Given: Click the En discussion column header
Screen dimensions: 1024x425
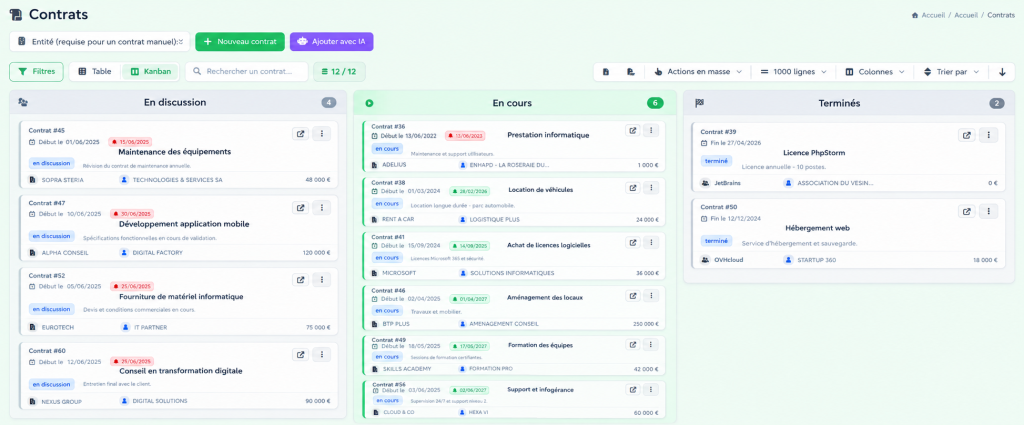Looking at the screenshot, I should (x=175, y=102).
